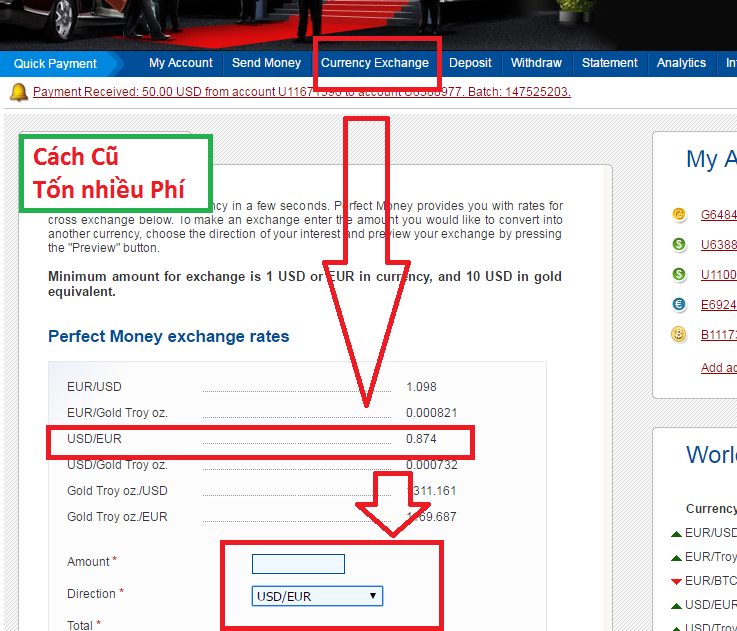This screenshot has width=737, height=631.
Task: Click the Gold Troy oz./EUR rate row label
Action: [x=117, y=517]
